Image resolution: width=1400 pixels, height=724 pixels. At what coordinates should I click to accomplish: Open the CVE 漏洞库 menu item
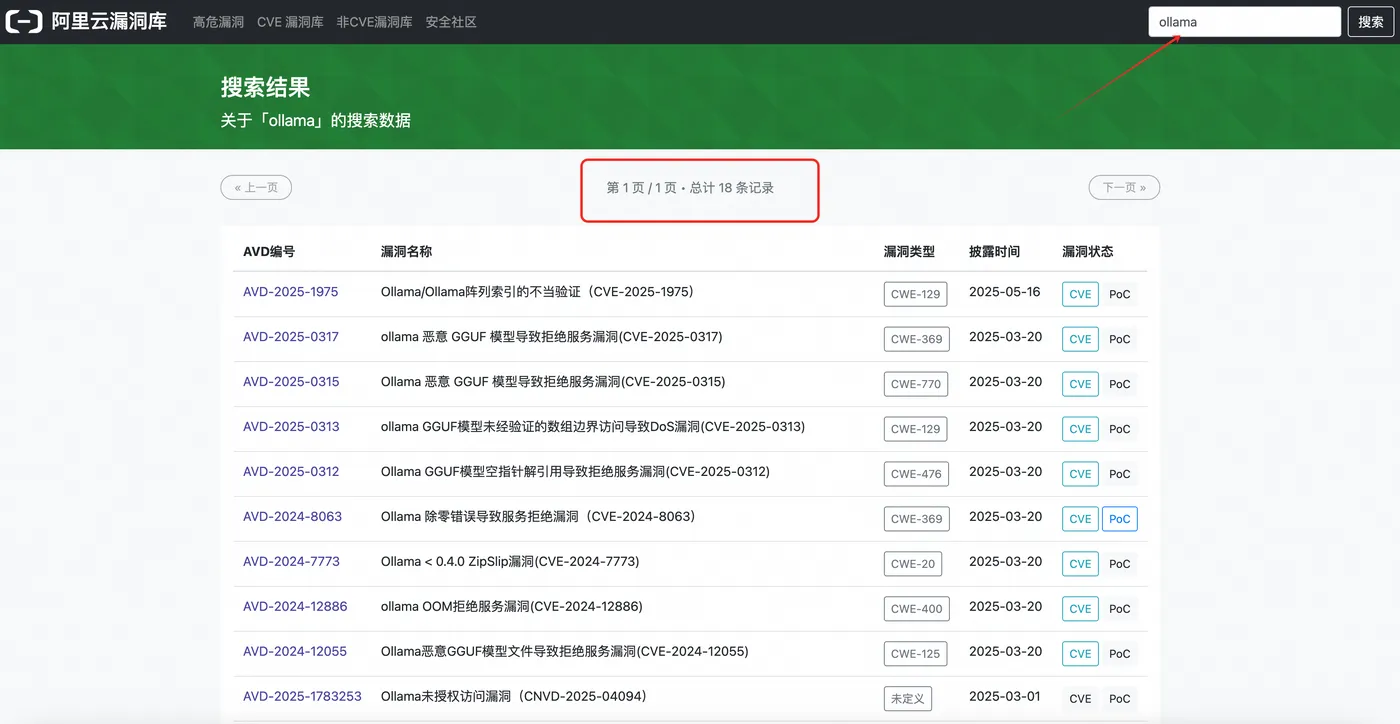click(290, 22)
